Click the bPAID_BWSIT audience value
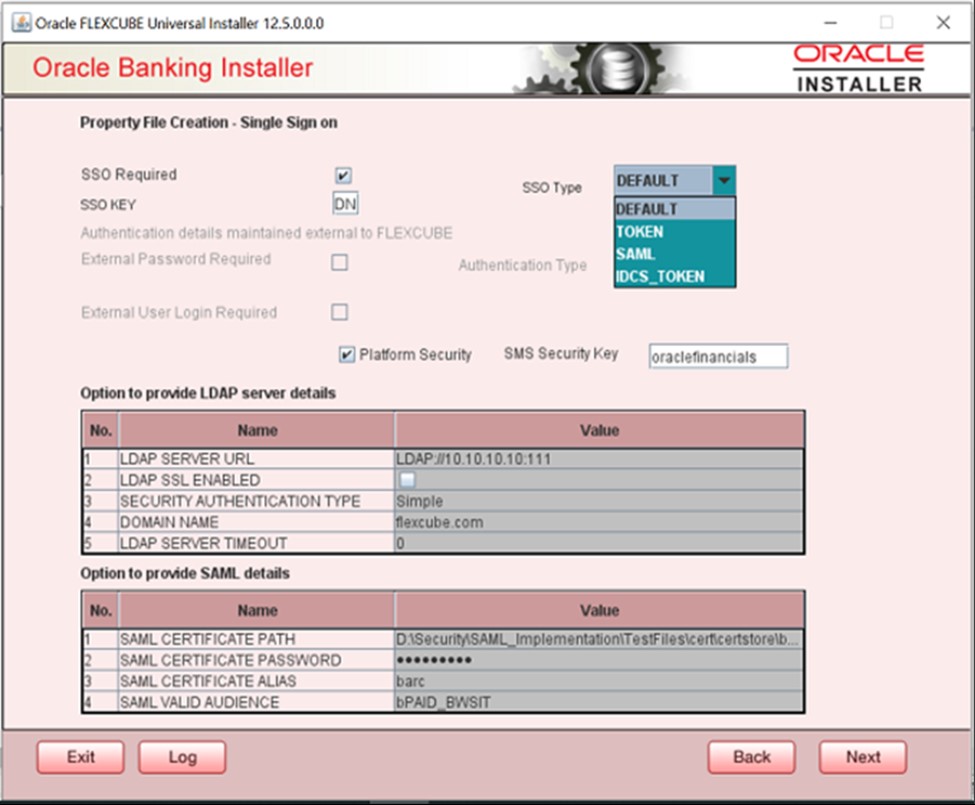This screenshot has width=975, height=805. click(x=599, y=702)
